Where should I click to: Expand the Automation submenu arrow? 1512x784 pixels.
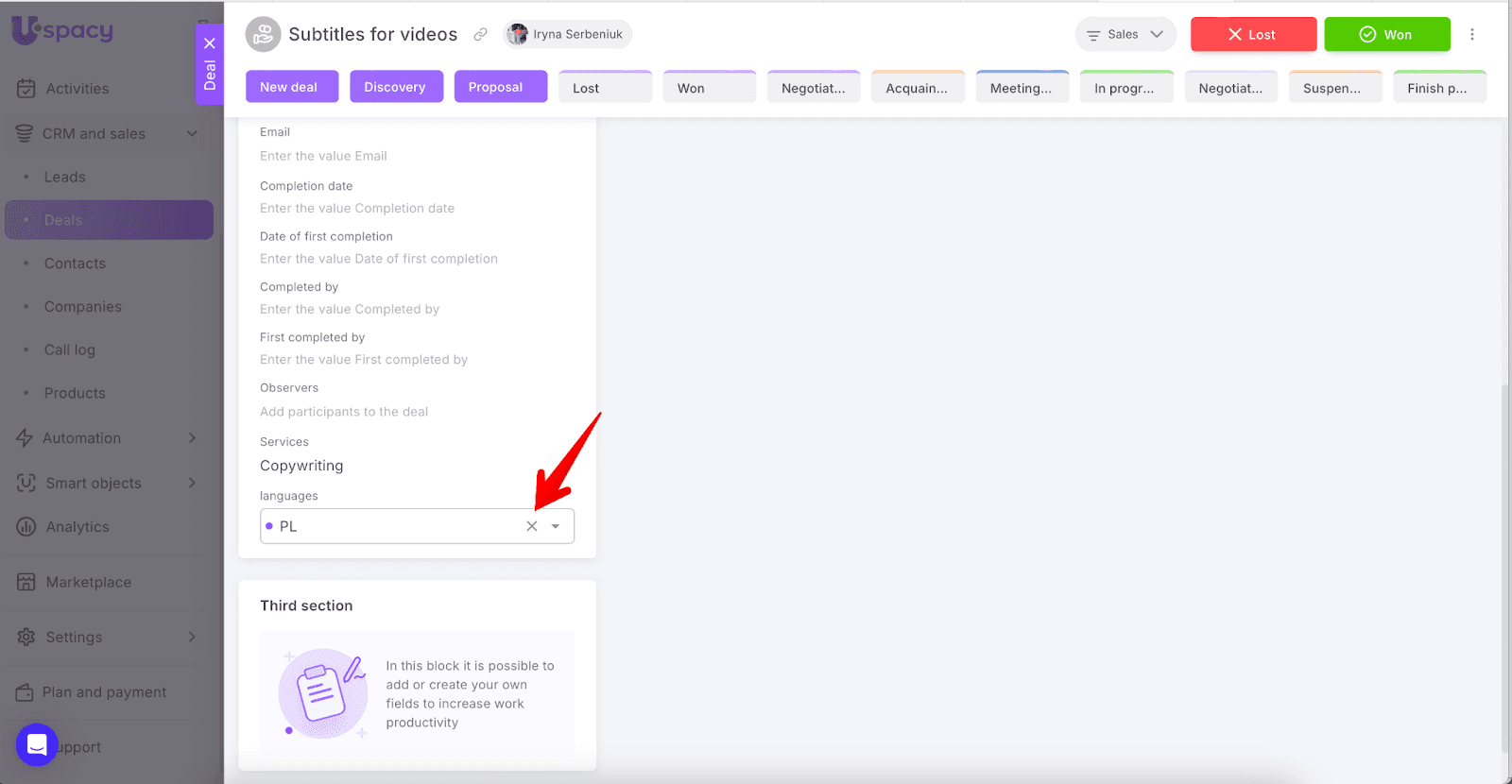[192, 437]
